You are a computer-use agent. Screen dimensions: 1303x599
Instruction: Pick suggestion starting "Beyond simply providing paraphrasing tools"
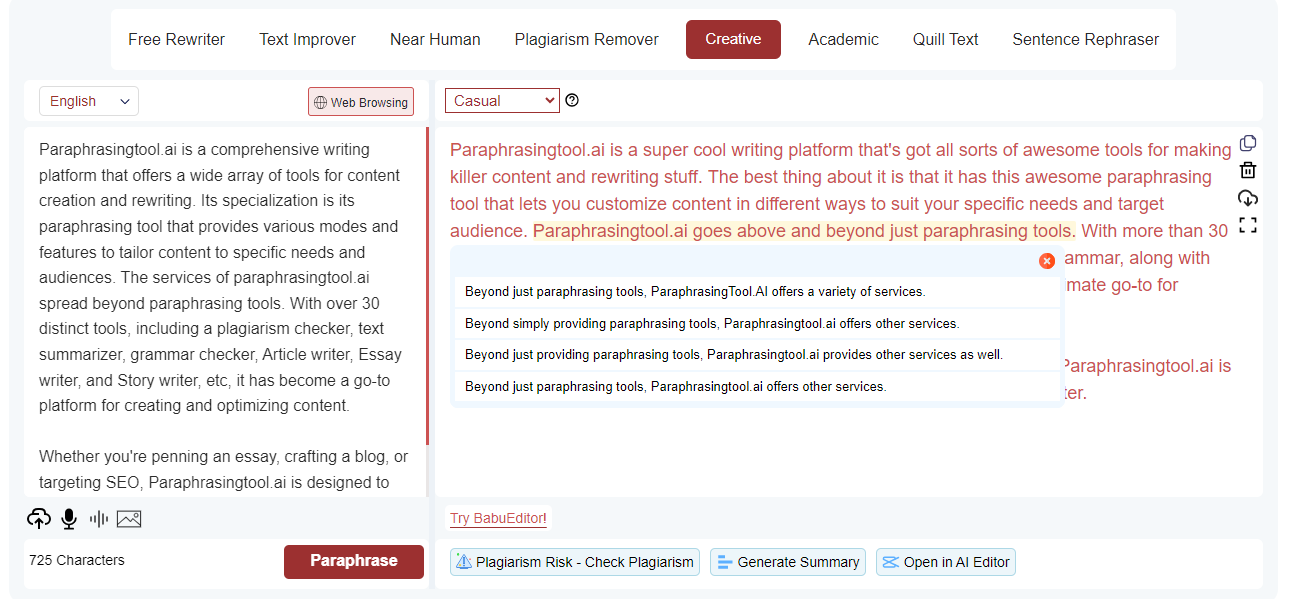tap(757, 324)
